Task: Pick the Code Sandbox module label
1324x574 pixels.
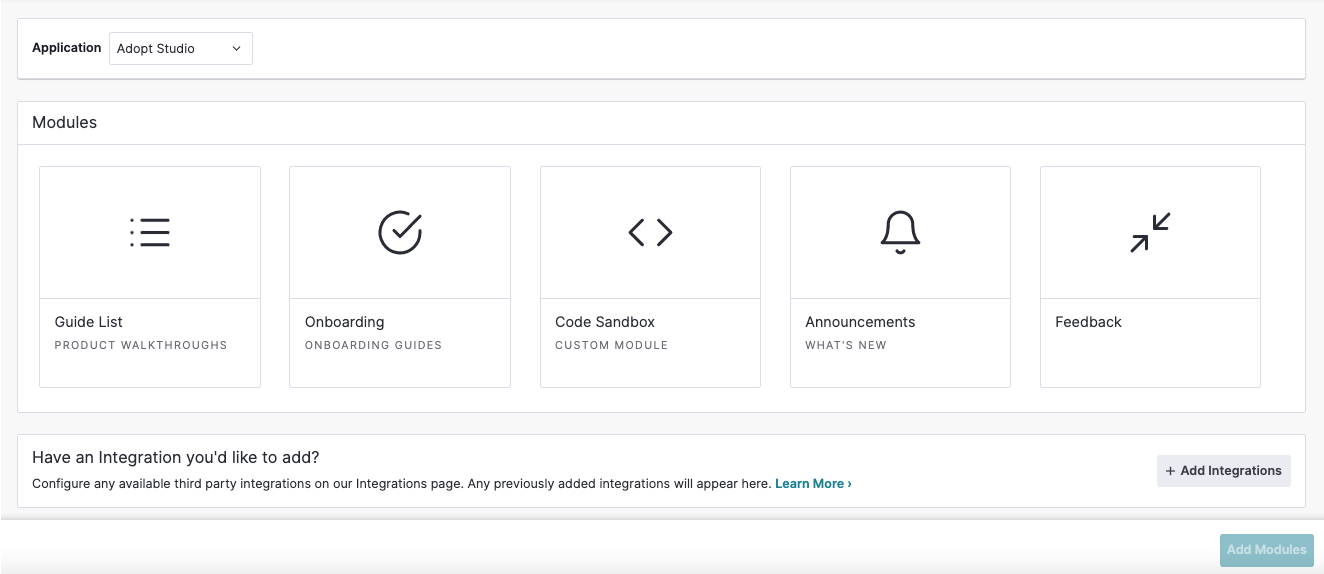Action: point(605,322)
